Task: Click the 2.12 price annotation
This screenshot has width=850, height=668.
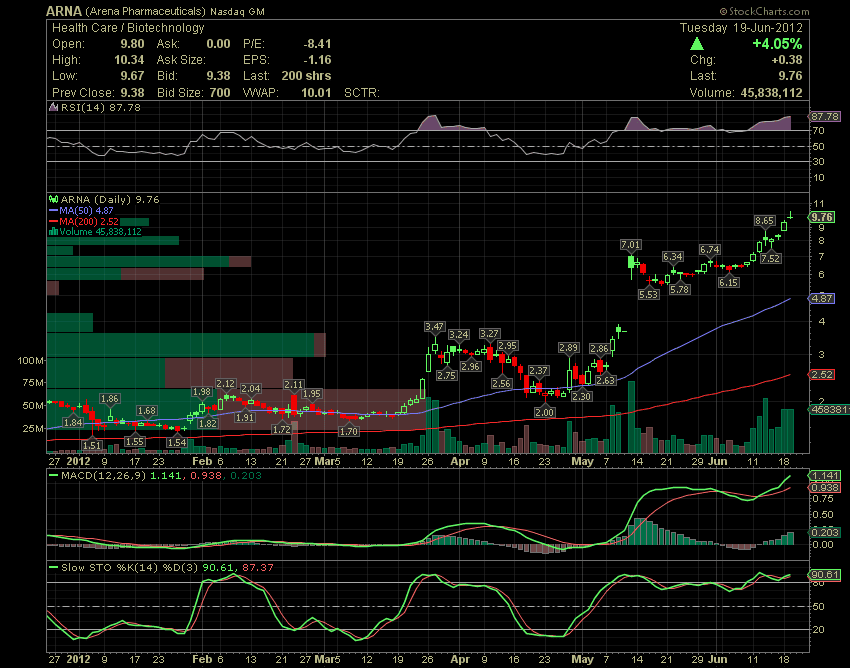Action: click(x=226, y=384)
